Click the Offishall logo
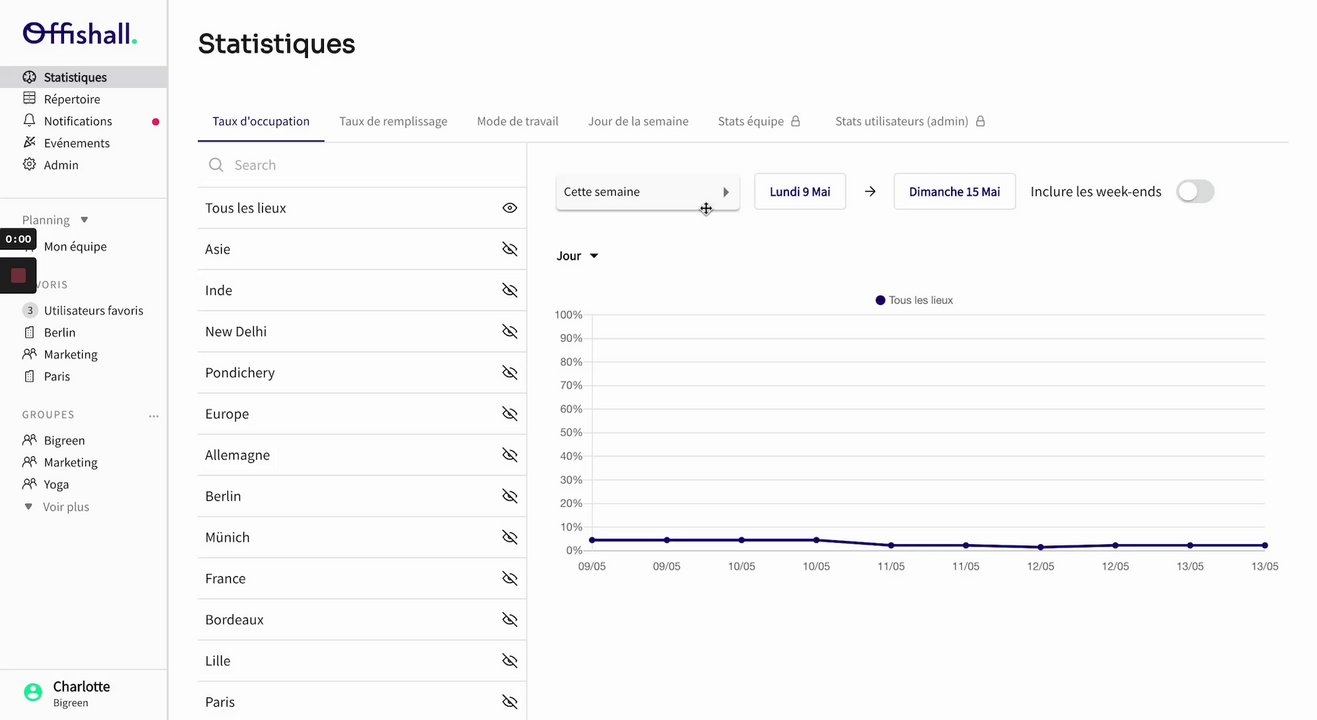The height and width of the screenshot is (720, 1317). (x=80, y=33)
